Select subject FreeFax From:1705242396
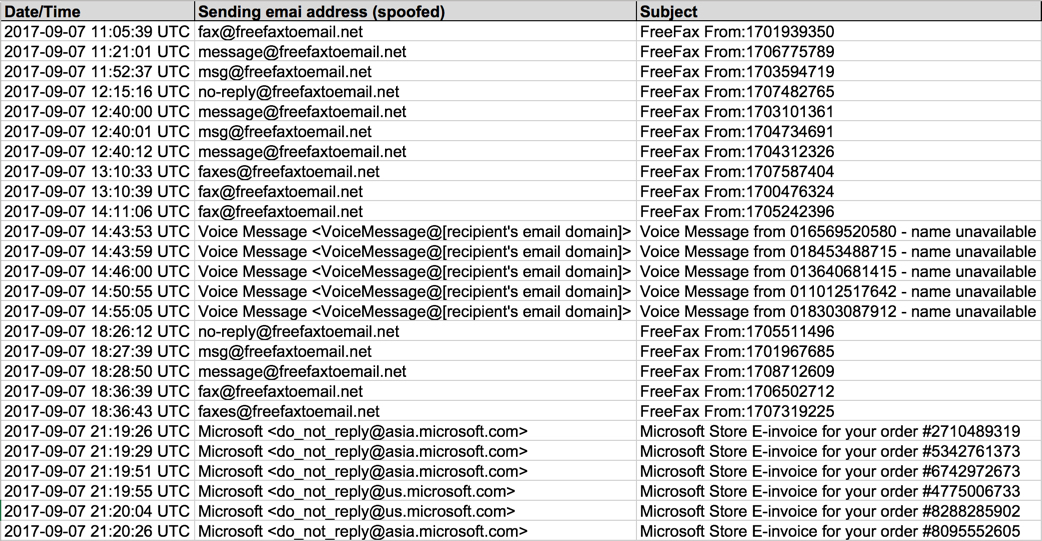 point(839,211)
